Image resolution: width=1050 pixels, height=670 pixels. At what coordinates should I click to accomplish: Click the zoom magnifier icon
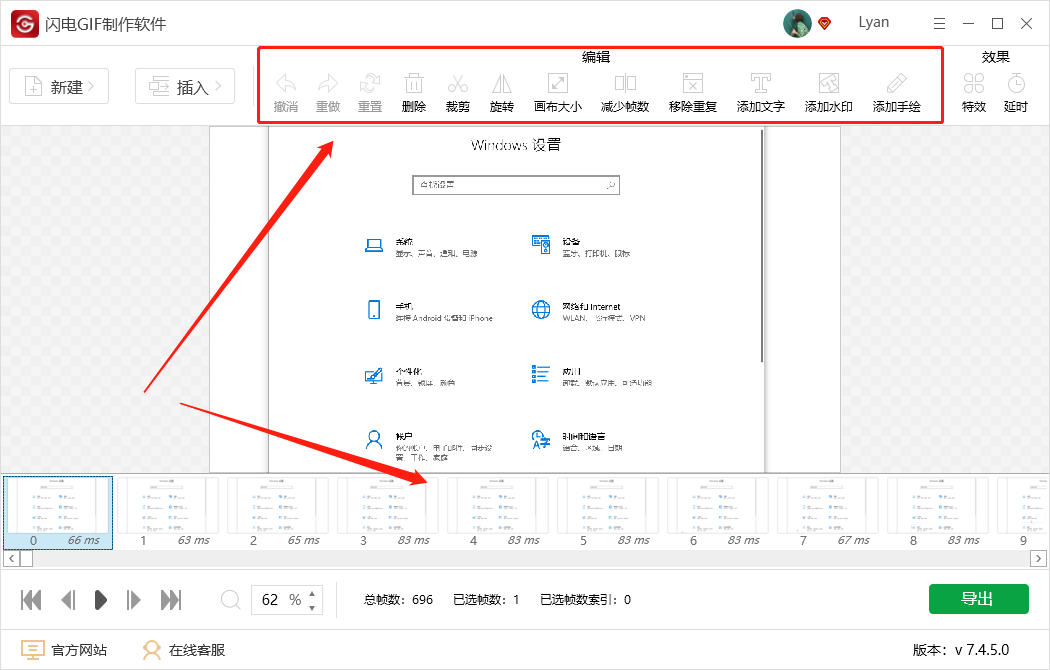coord(230,599)
